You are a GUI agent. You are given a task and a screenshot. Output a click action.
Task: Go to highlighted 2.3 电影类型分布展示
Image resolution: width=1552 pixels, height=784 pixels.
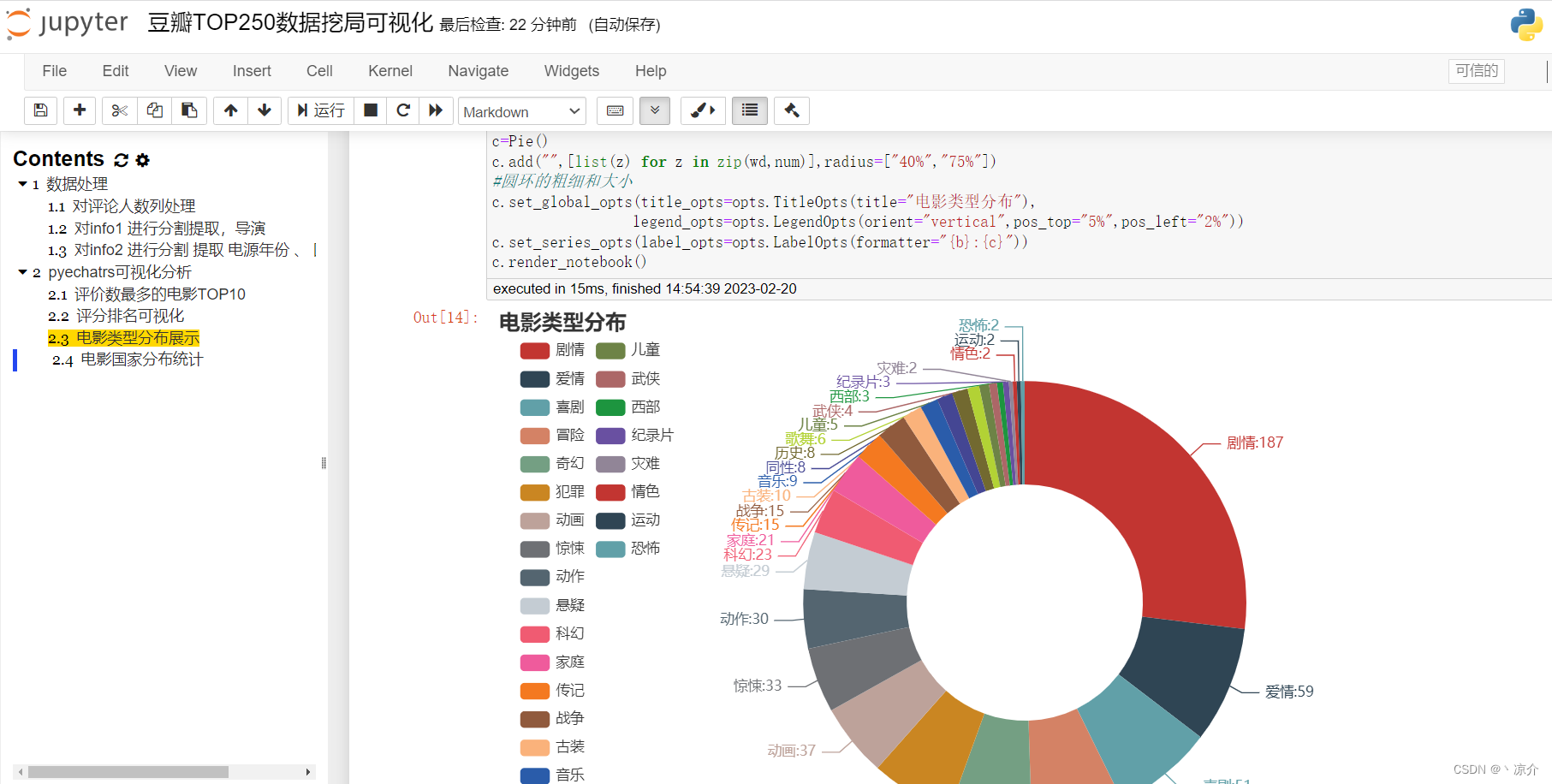tap(123, 338)
